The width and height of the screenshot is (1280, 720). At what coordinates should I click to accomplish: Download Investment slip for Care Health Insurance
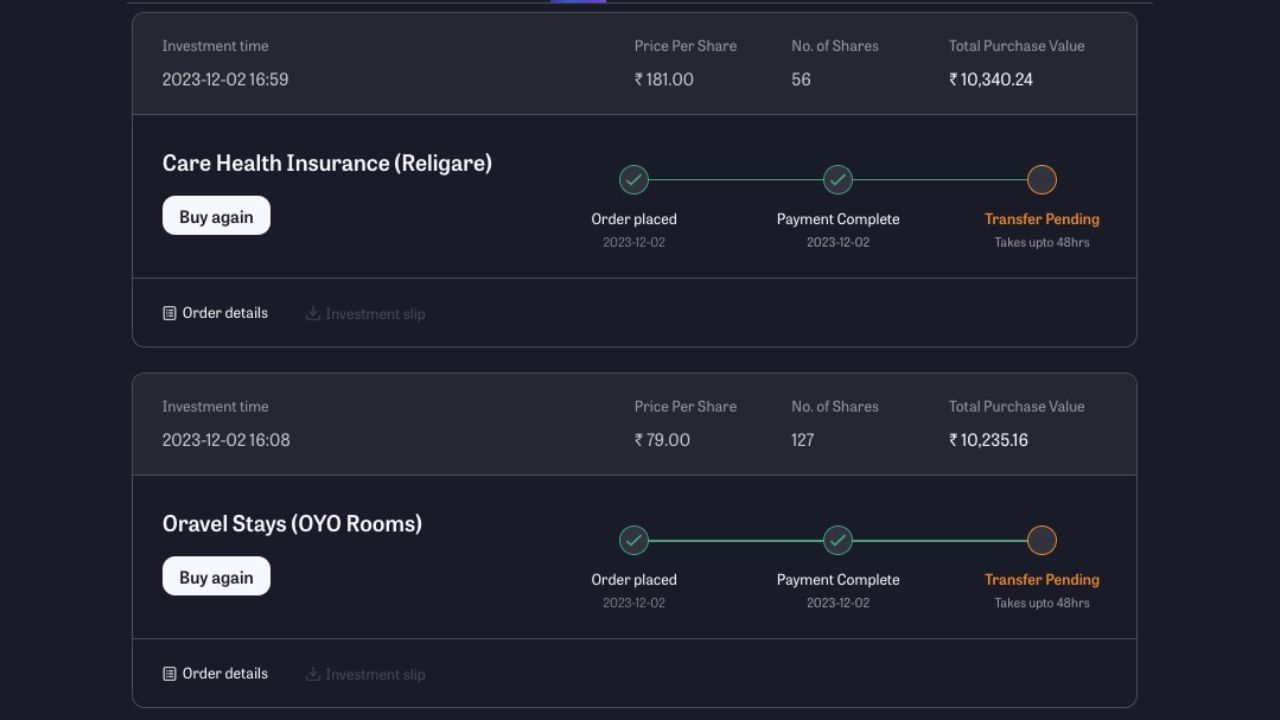tap(365, 314)
